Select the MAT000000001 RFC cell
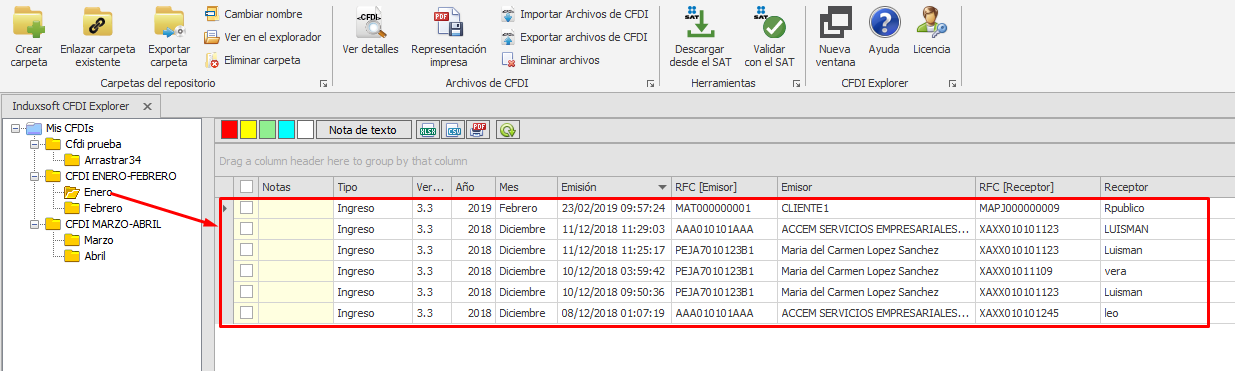Image resolution: width=1235 pixels, height=371 pixels. point(724,208)
